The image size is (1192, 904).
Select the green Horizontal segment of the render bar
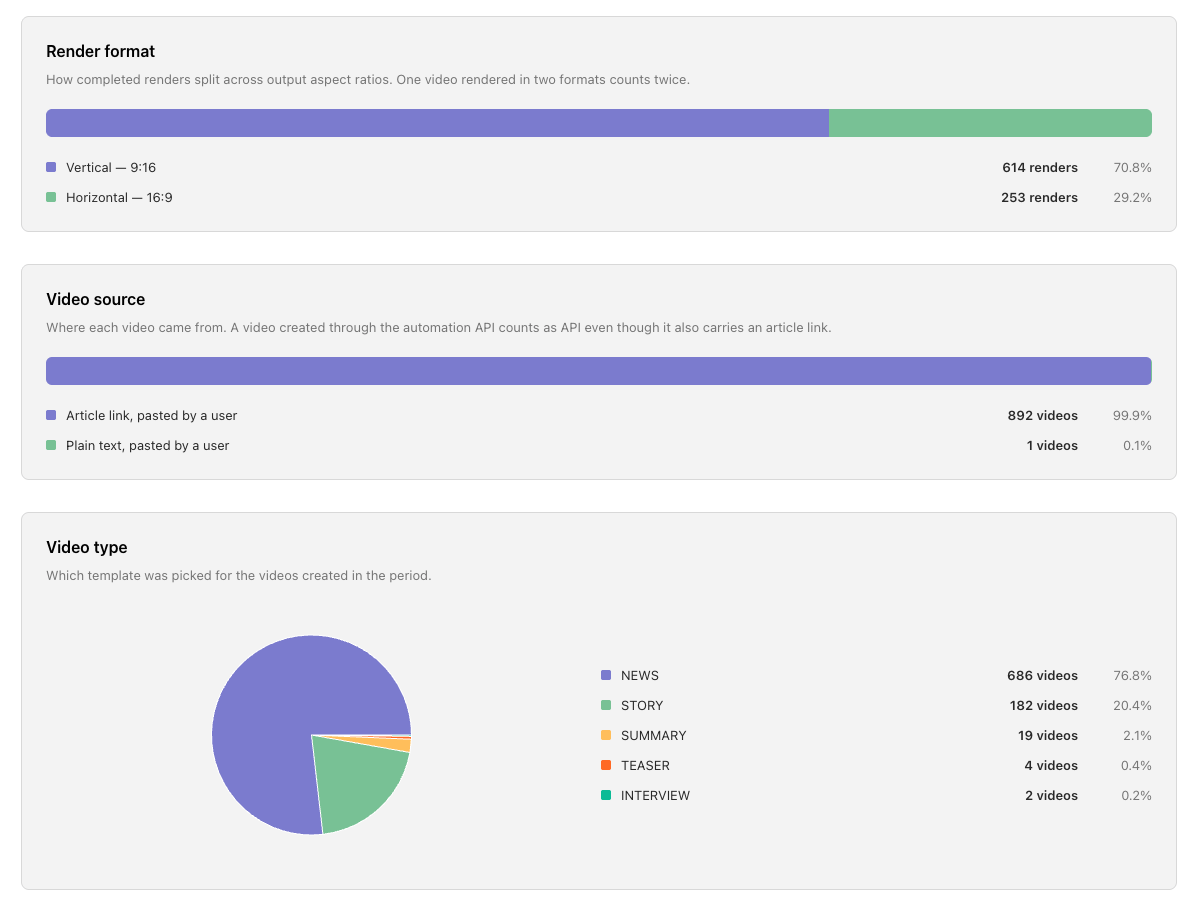990,123
